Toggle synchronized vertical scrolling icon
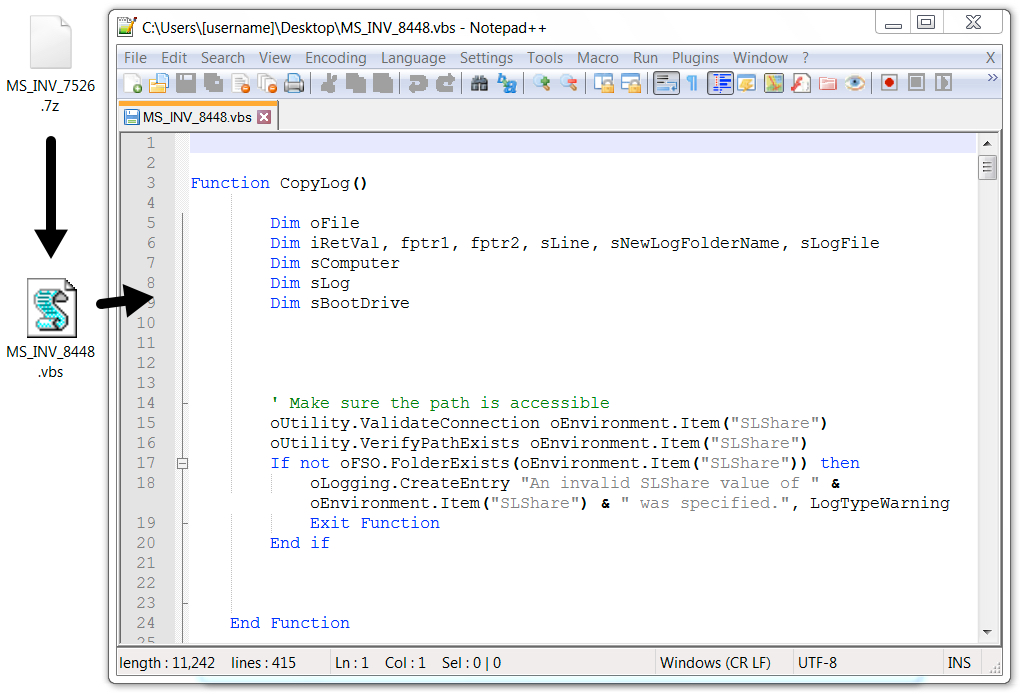Viewport: 1020px width, 697px height. (604, 83)
